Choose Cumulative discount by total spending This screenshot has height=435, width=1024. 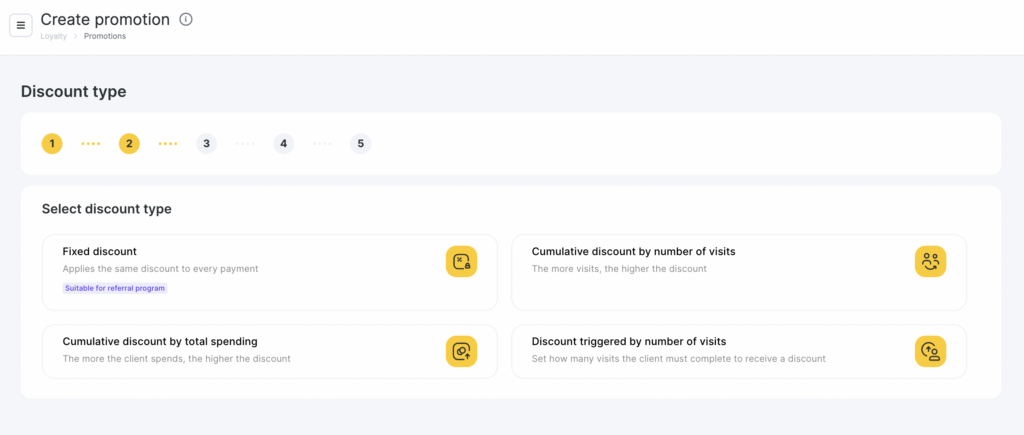(159, 341)
